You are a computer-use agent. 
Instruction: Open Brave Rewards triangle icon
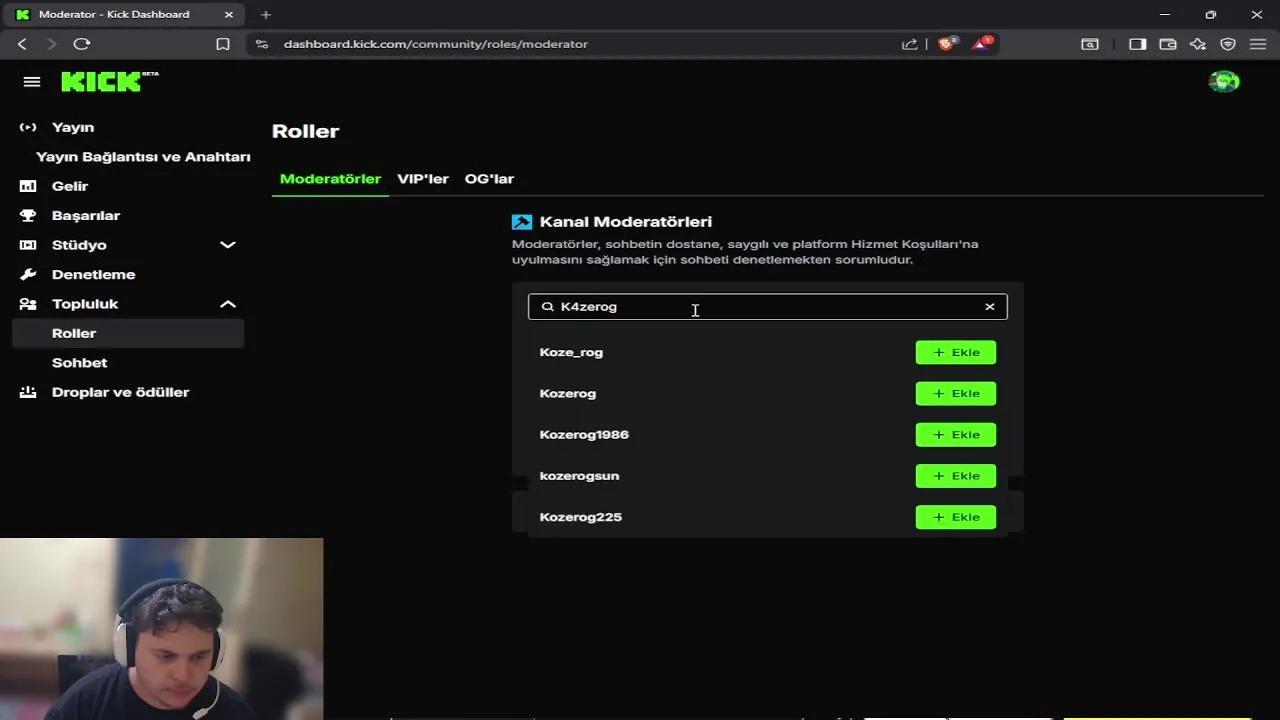(982, 44)
